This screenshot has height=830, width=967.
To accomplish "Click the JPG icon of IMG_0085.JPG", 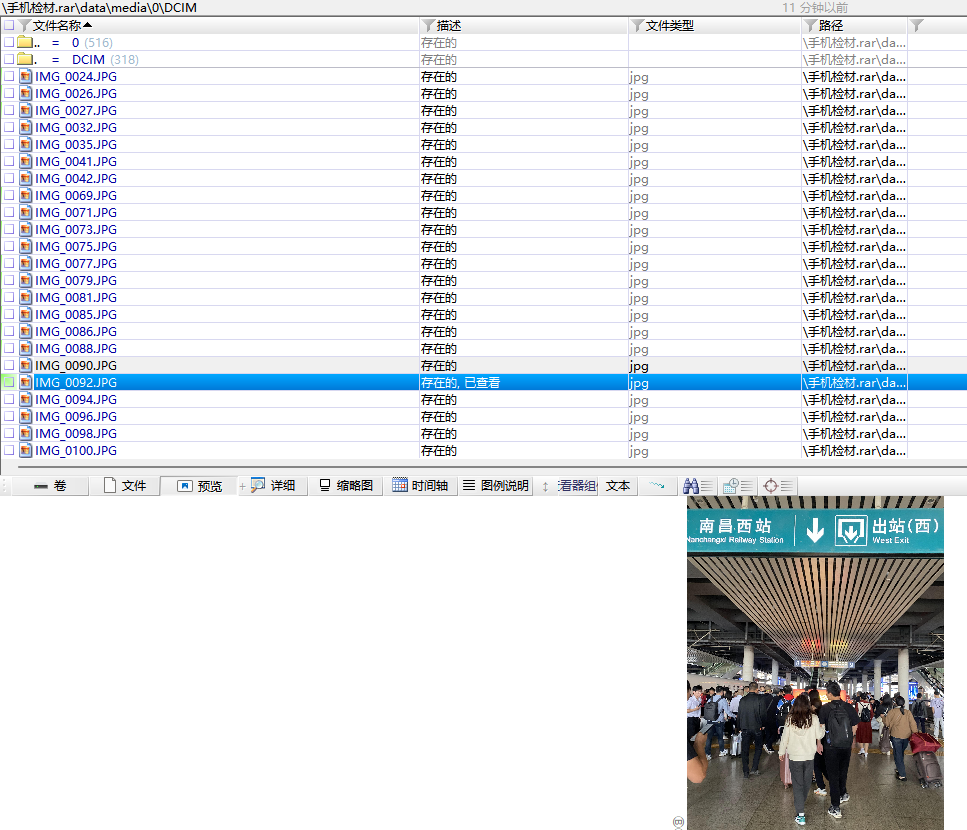I will [25, 314].
